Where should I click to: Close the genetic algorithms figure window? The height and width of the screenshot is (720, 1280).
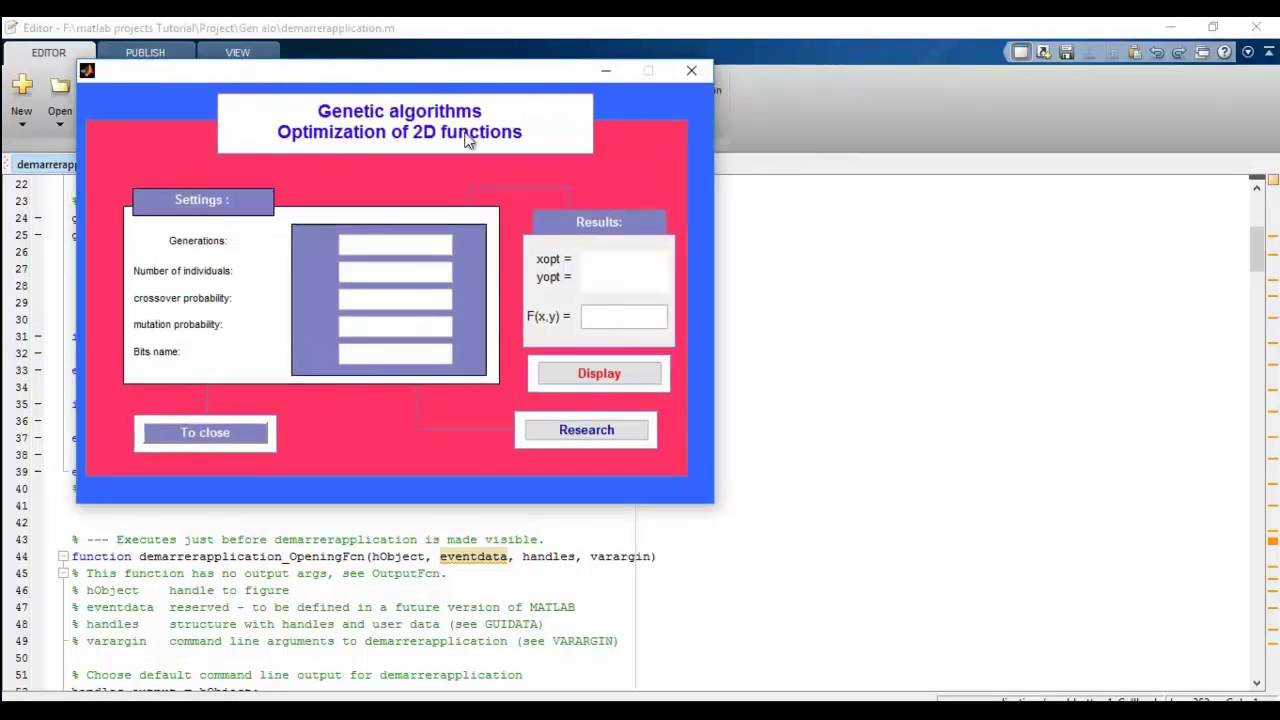pos(691,70)
